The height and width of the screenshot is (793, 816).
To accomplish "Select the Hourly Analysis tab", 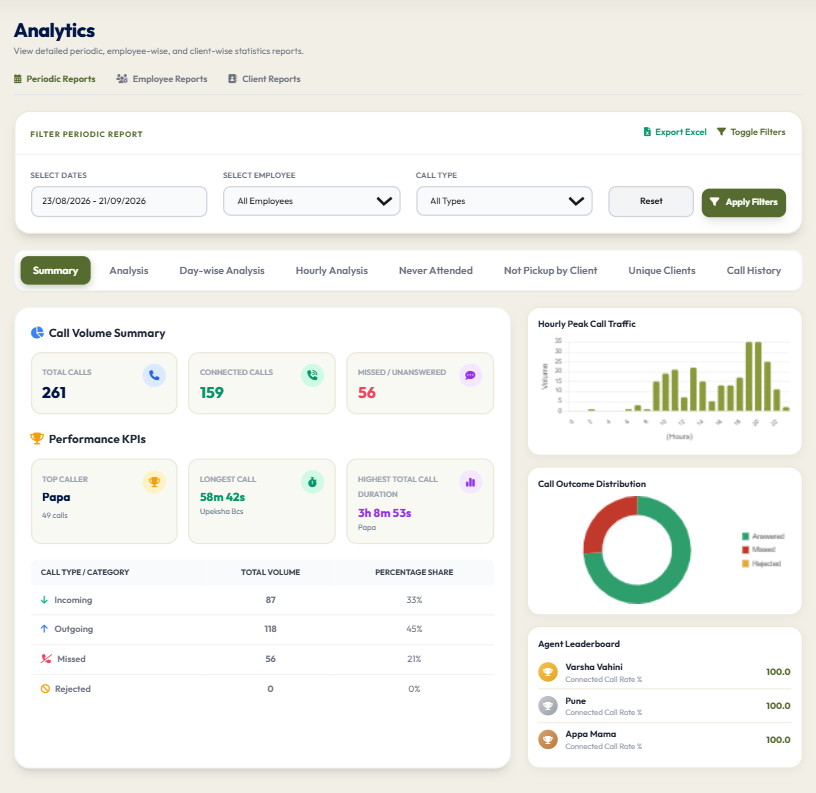I will pyautogui.click(x=332, y=271).
